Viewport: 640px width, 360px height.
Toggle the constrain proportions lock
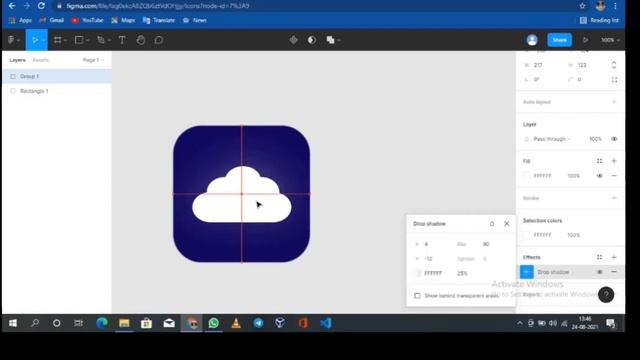pos(614,65)
